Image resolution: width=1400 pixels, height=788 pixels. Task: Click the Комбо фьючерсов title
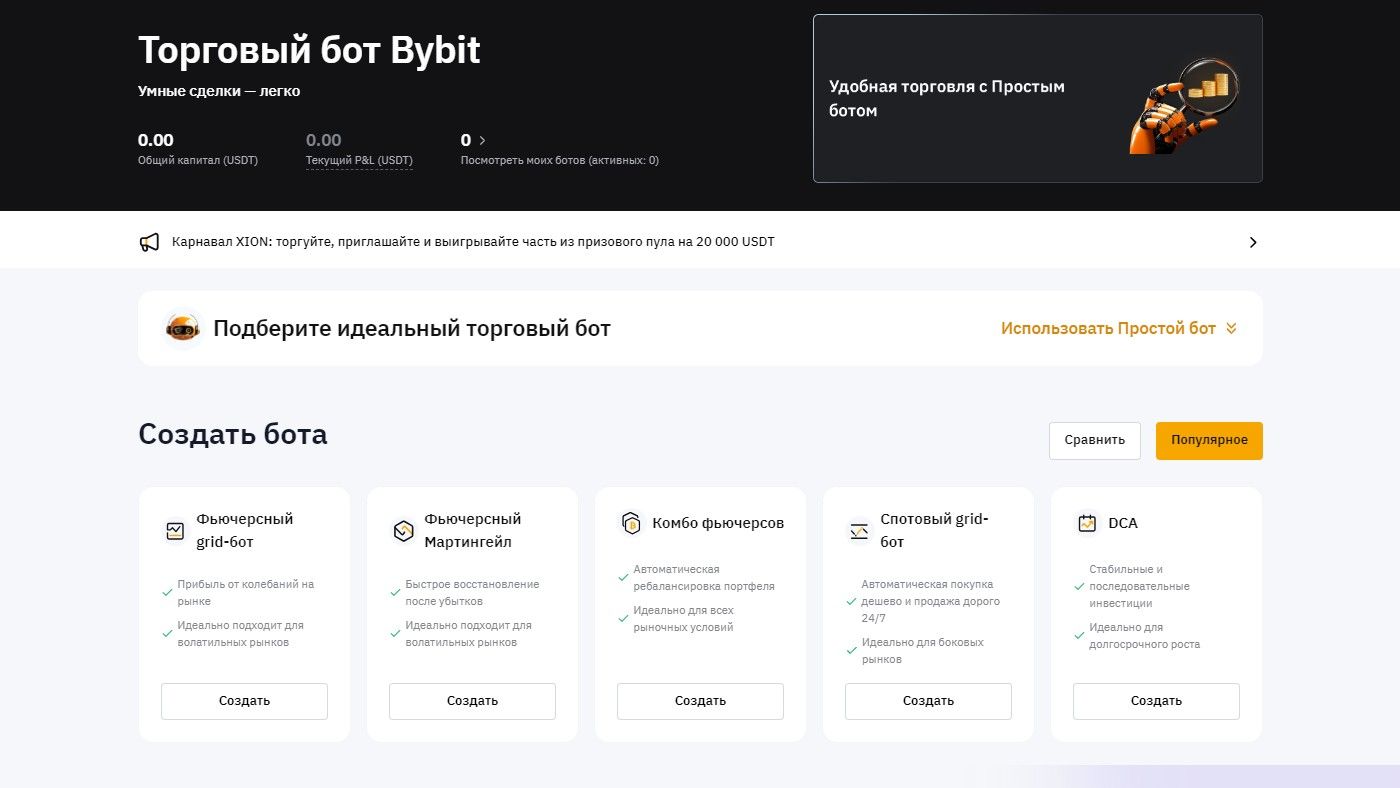[718, 523]
